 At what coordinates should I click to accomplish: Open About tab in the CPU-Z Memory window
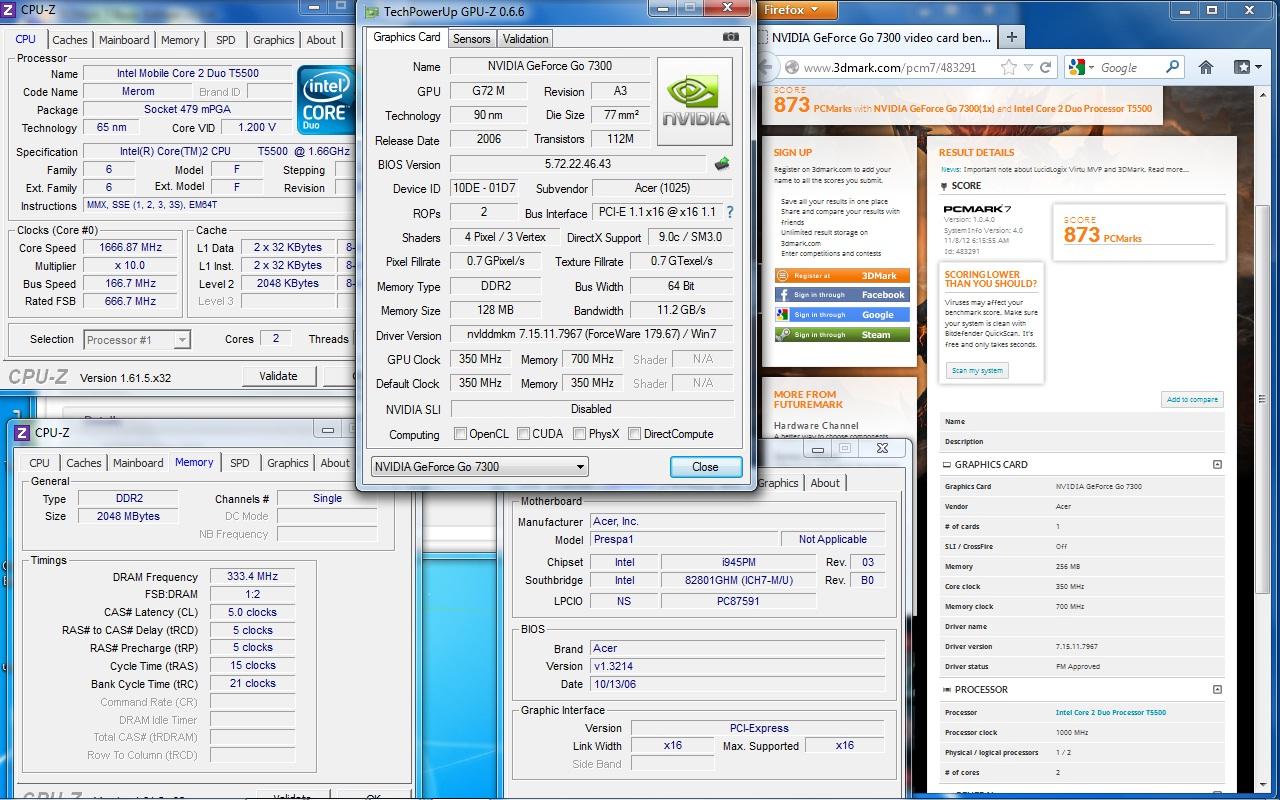[335, 463]
